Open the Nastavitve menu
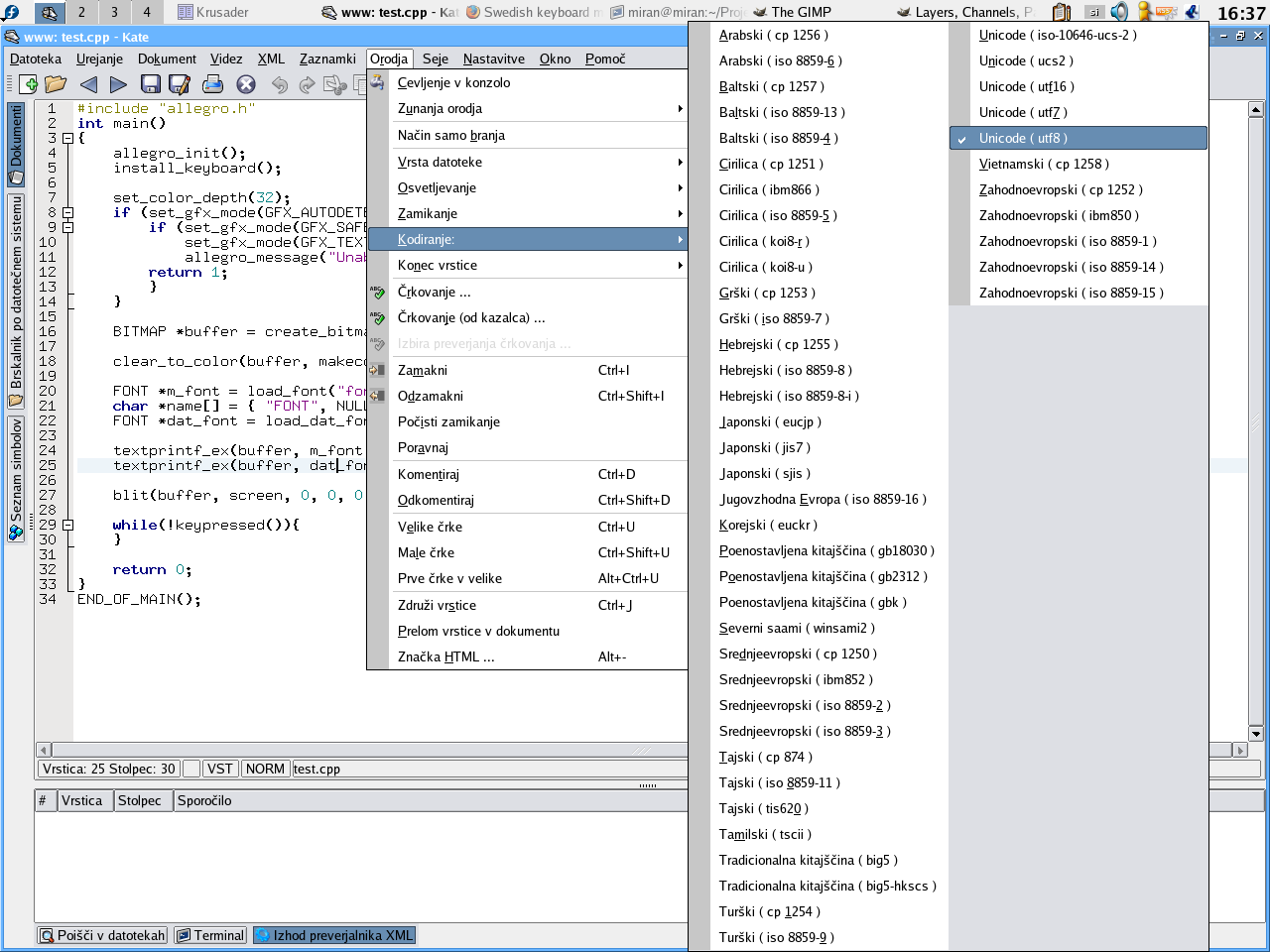 tap(493, 59)
